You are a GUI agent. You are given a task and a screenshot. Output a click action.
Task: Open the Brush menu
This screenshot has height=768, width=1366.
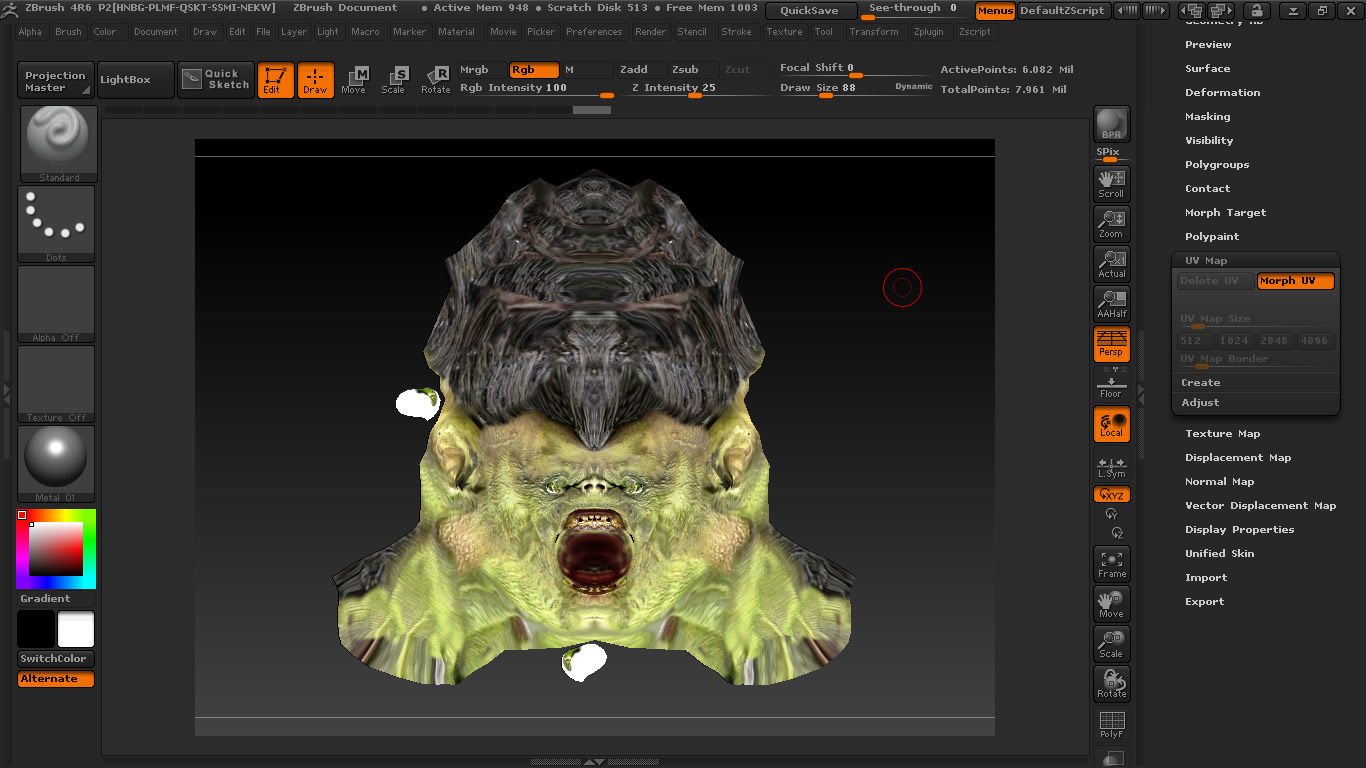point(68,32)
